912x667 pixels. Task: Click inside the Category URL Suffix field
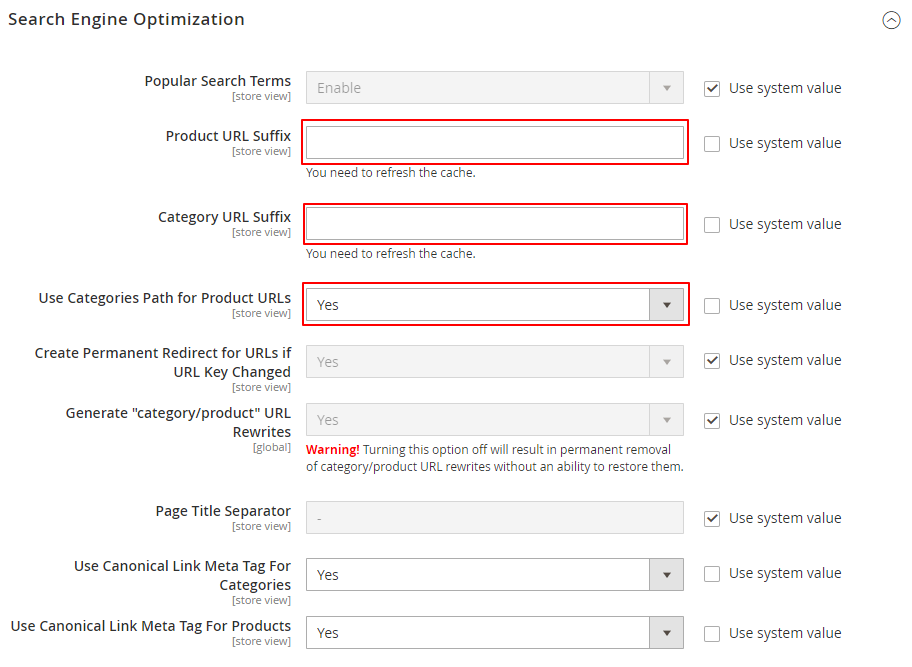[494, 224]
